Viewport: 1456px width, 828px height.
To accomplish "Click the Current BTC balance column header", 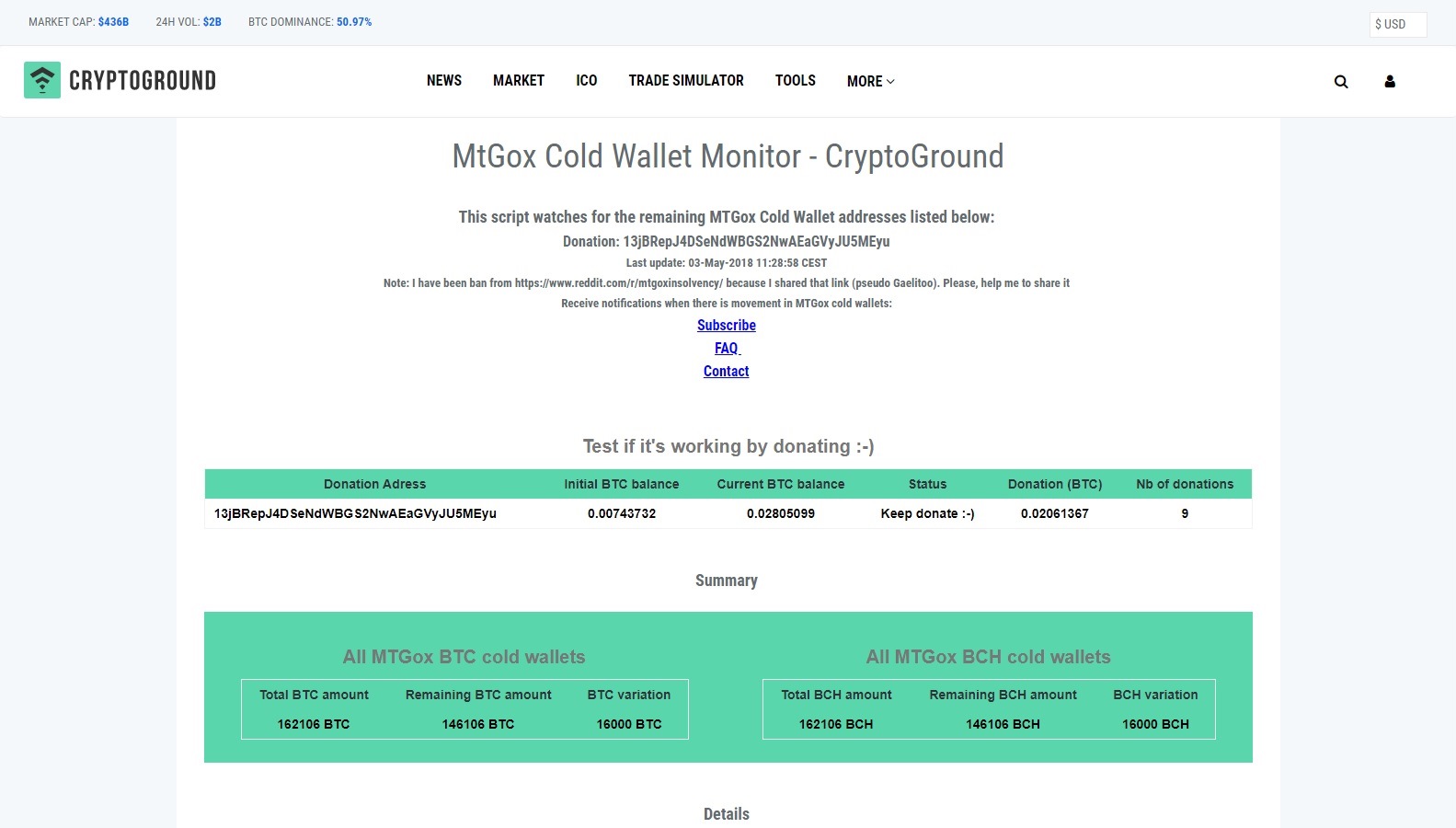I will pyautogui.click(x=781, y=484).
